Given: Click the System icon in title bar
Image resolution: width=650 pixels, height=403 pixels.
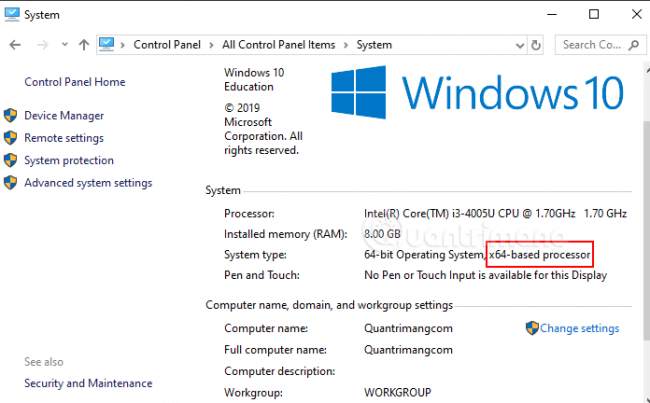Looking at the screenshot, I should pos(14,14).
